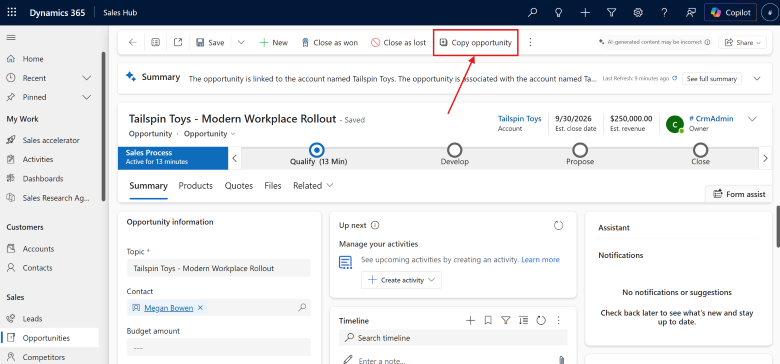Screen dimensions: 780x364
Task: Click the Help question mark icon
Action: [x=664, y=12]
